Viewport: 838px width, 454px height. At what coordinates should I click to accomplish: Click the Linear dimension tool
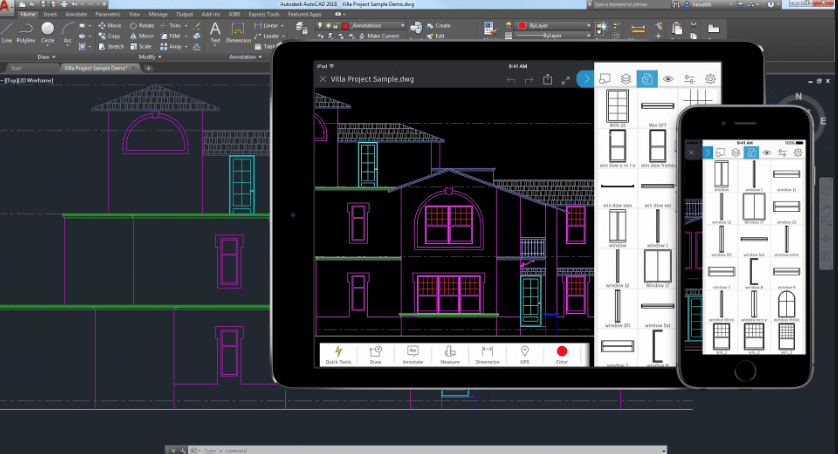[x=266, y=26]
